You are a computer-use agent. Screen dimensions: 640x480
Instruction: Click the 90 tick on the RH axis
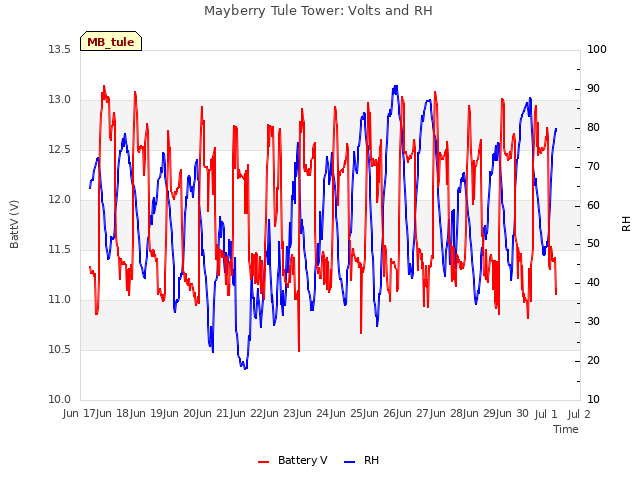click(593, 89)
